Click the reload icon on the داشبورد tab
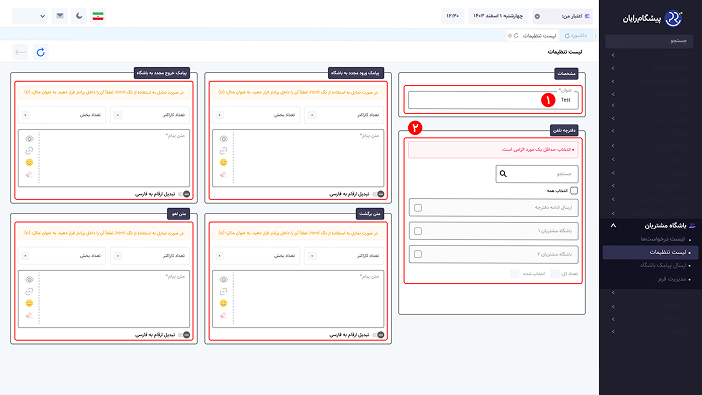The image size is (702, 395). [567, 35]
